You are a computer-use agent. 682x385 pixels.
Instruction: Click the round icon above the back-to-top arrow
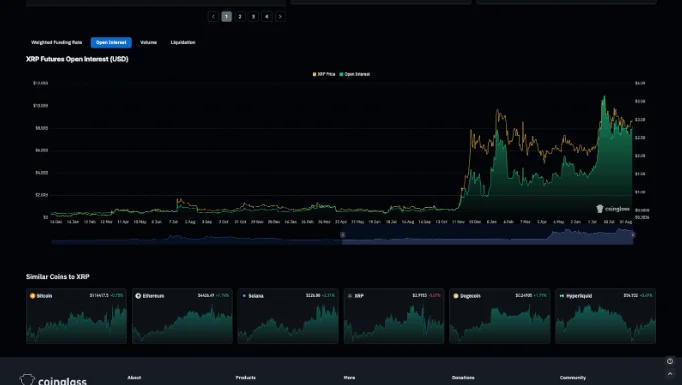pyautogui.click(x=670, y=361)
